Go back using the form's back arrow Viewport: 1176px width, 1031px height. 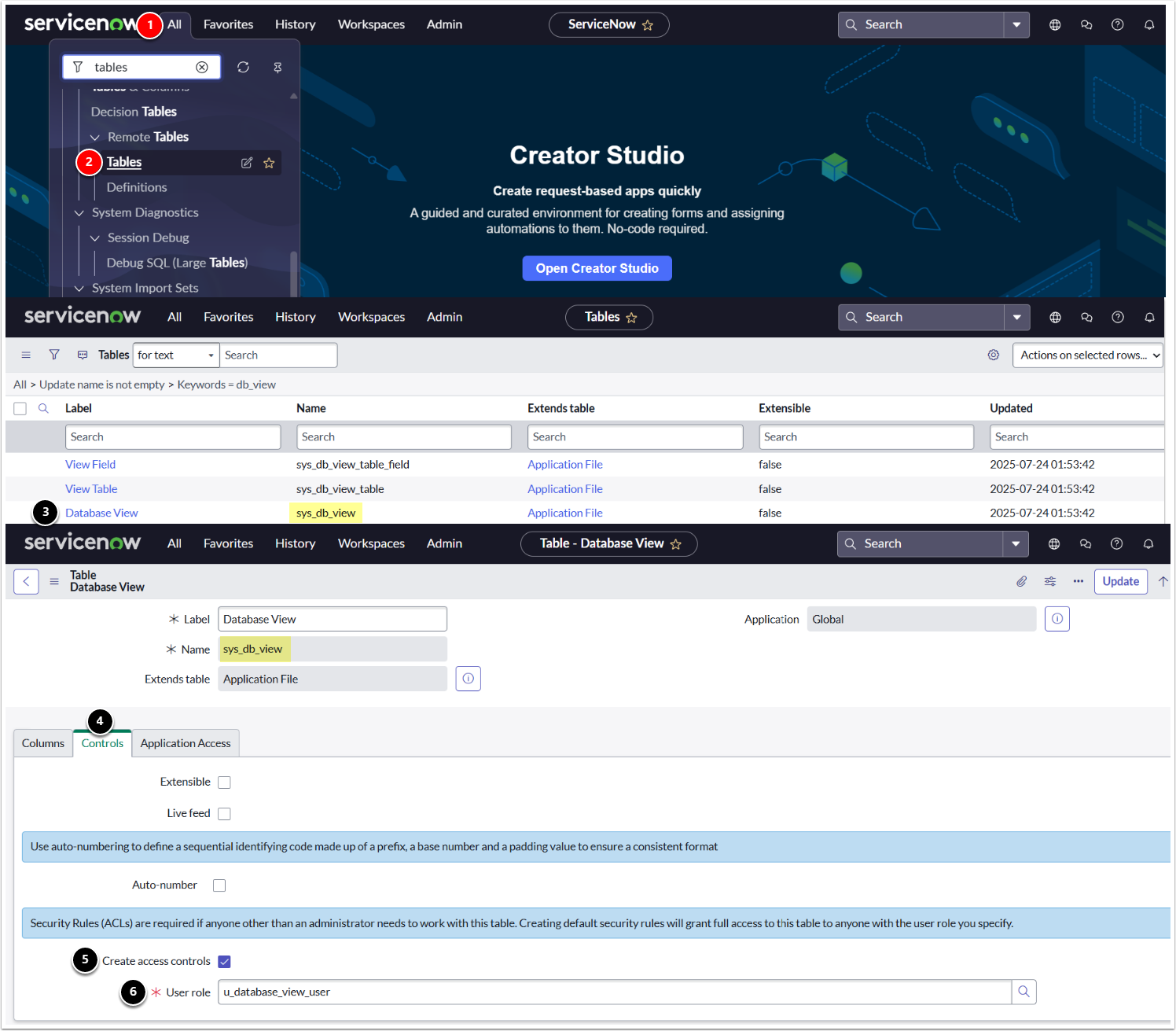[26, 582]
